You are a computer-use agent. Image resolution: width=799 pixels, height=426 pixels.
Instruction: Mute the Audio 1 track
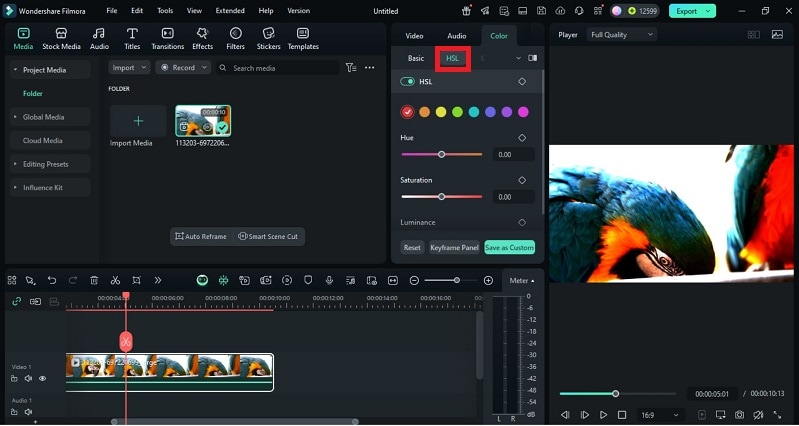[29, 412]
